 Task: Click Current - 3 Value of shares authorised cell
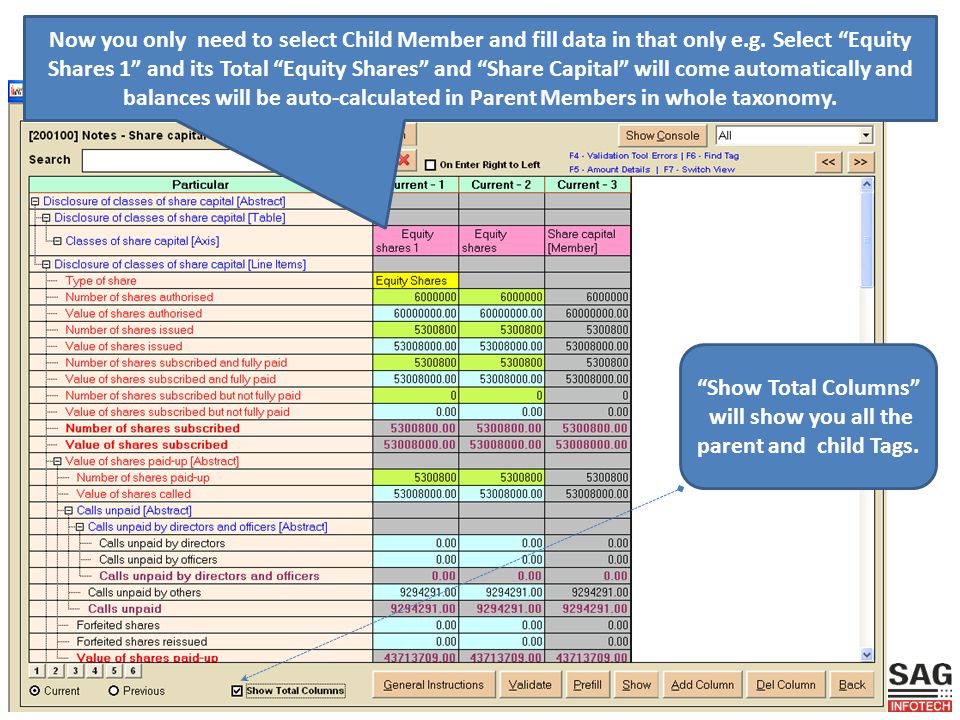click(x=588, y=313)
